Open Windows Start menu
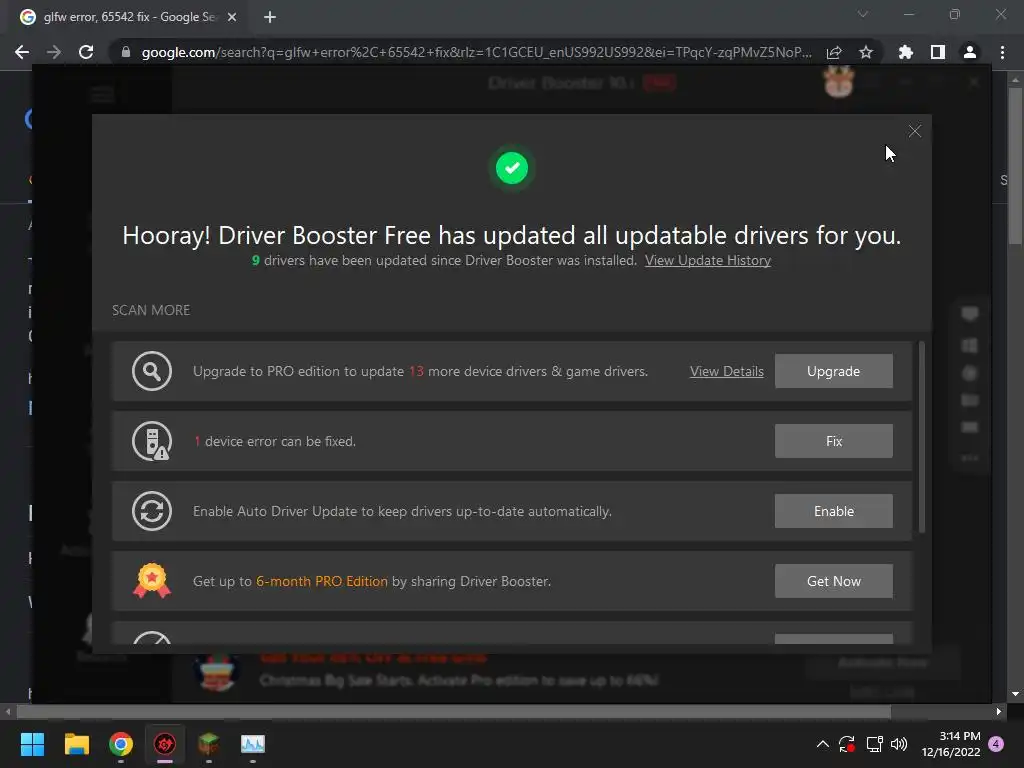Viewport: 1024px width, 768px height. (x=32, y=744)
